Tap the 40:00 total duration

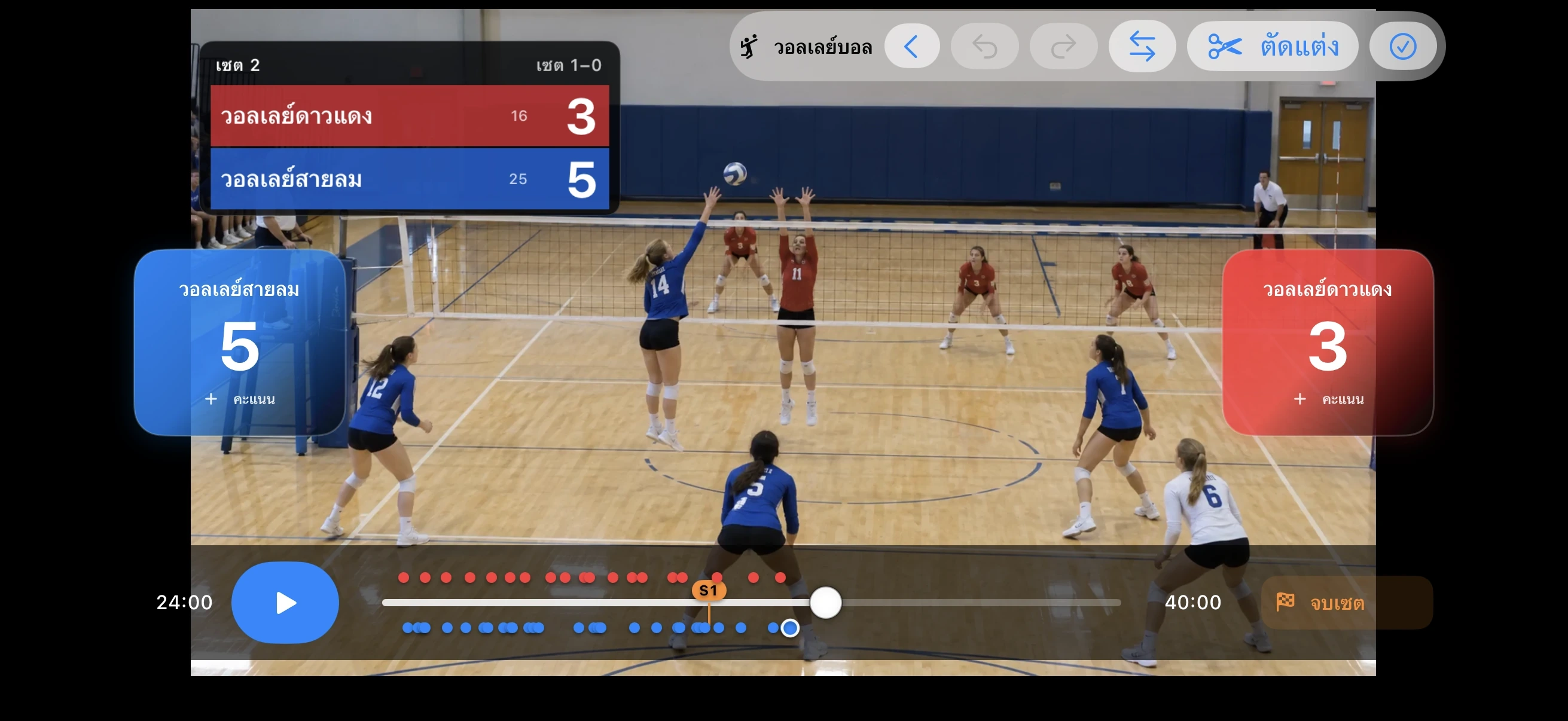1192,603
